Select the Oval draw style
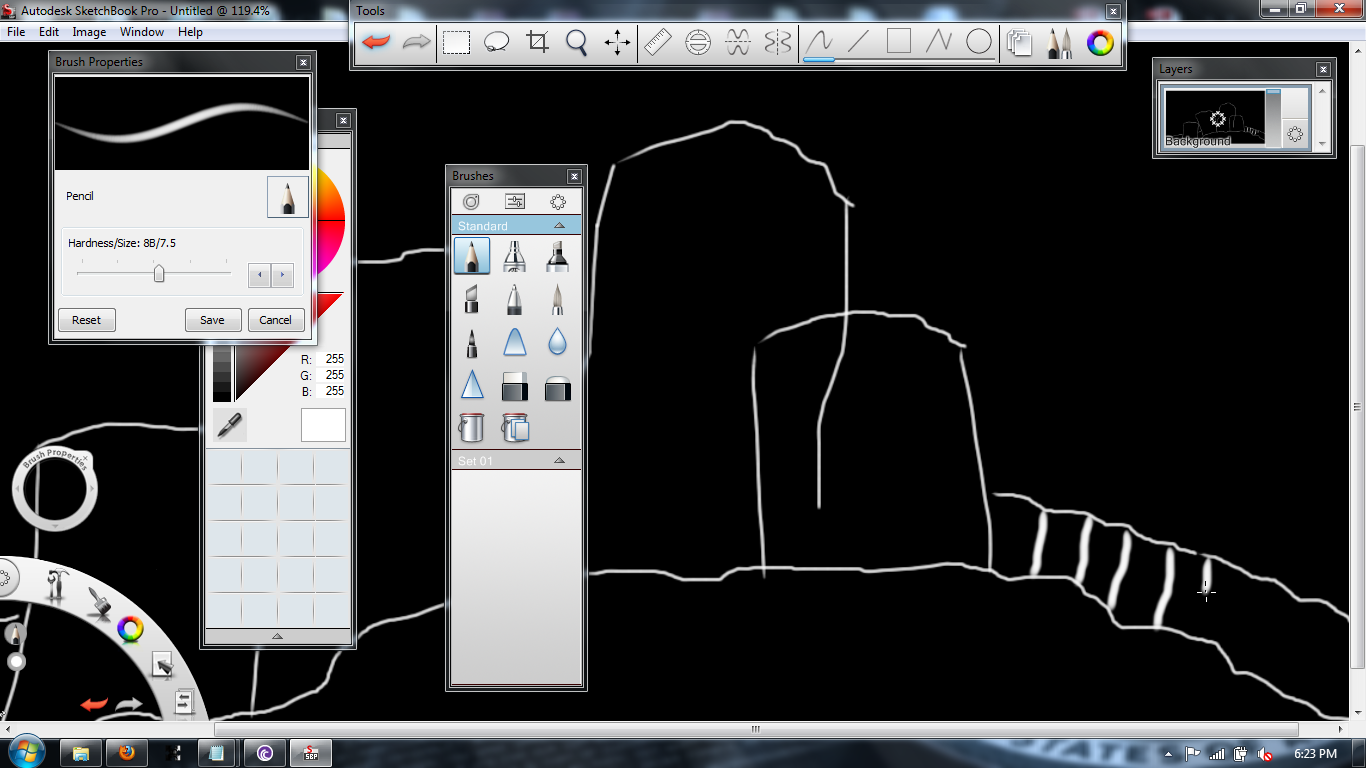1366x768 pixels. coord(979,42)
